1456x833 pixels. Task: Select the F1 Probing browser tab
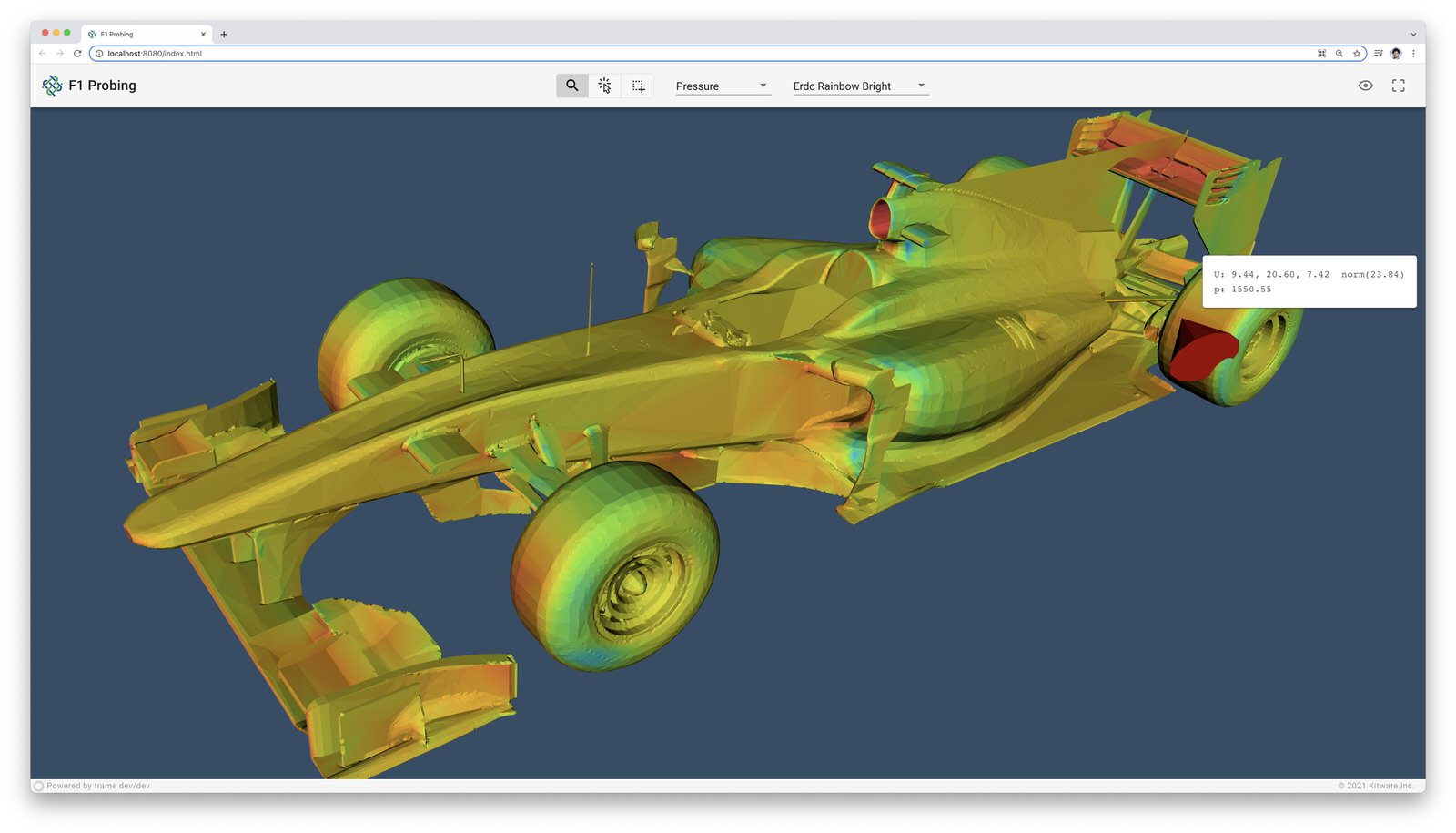[x=147, y=35]
